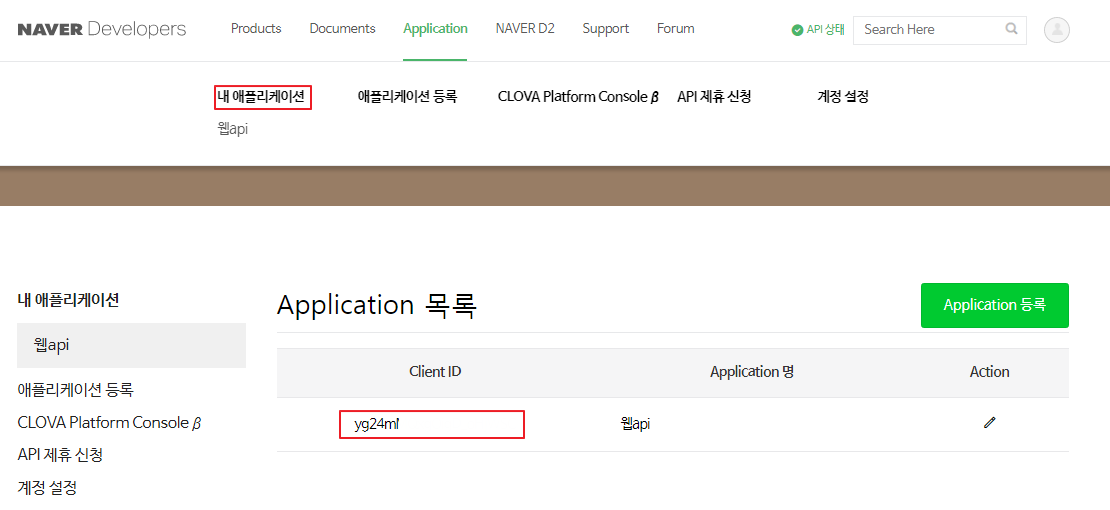1110x510 pixels.
Task: Click the Application 명 column header
Action: pos(753,371)
